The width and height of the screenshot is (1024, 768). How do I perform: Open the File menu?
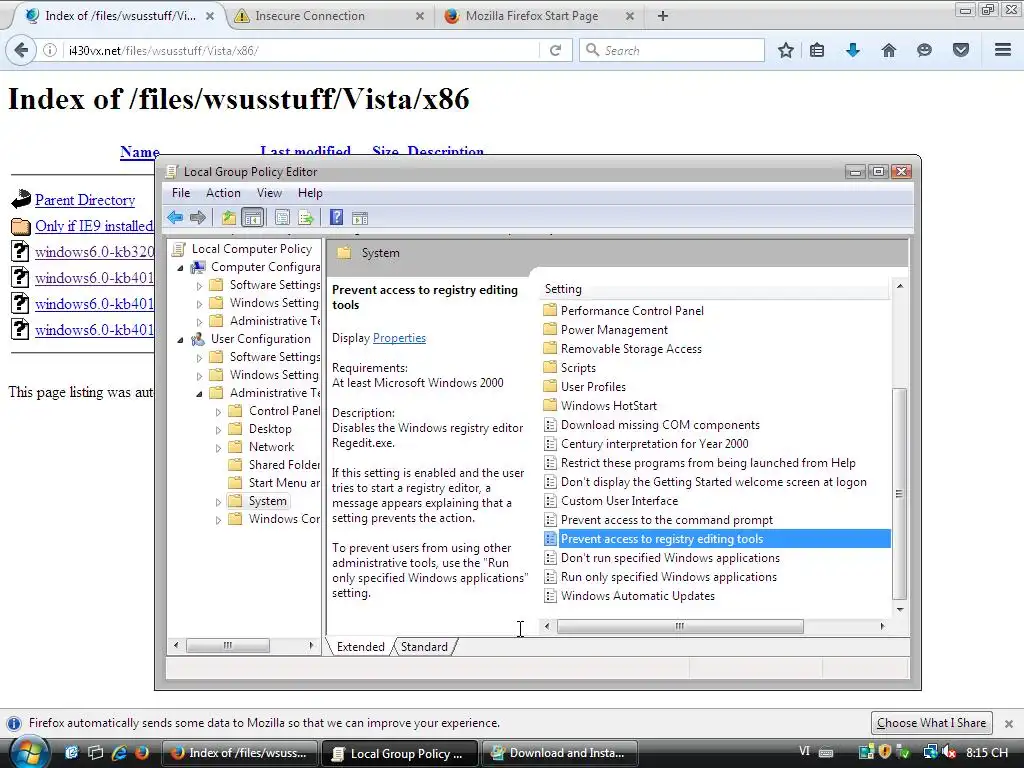point(181,193)
